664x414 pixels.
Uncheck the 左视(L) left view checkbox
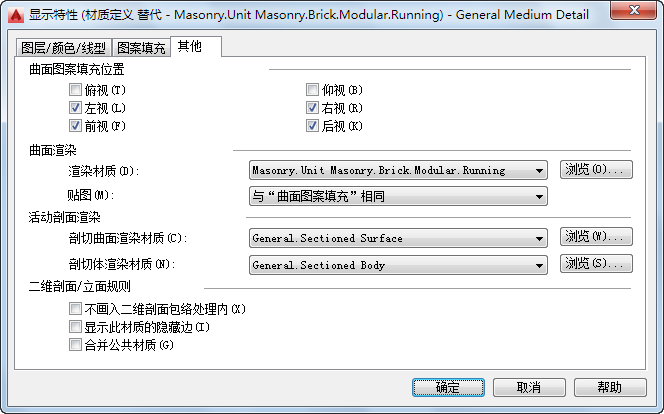[75, 108]
